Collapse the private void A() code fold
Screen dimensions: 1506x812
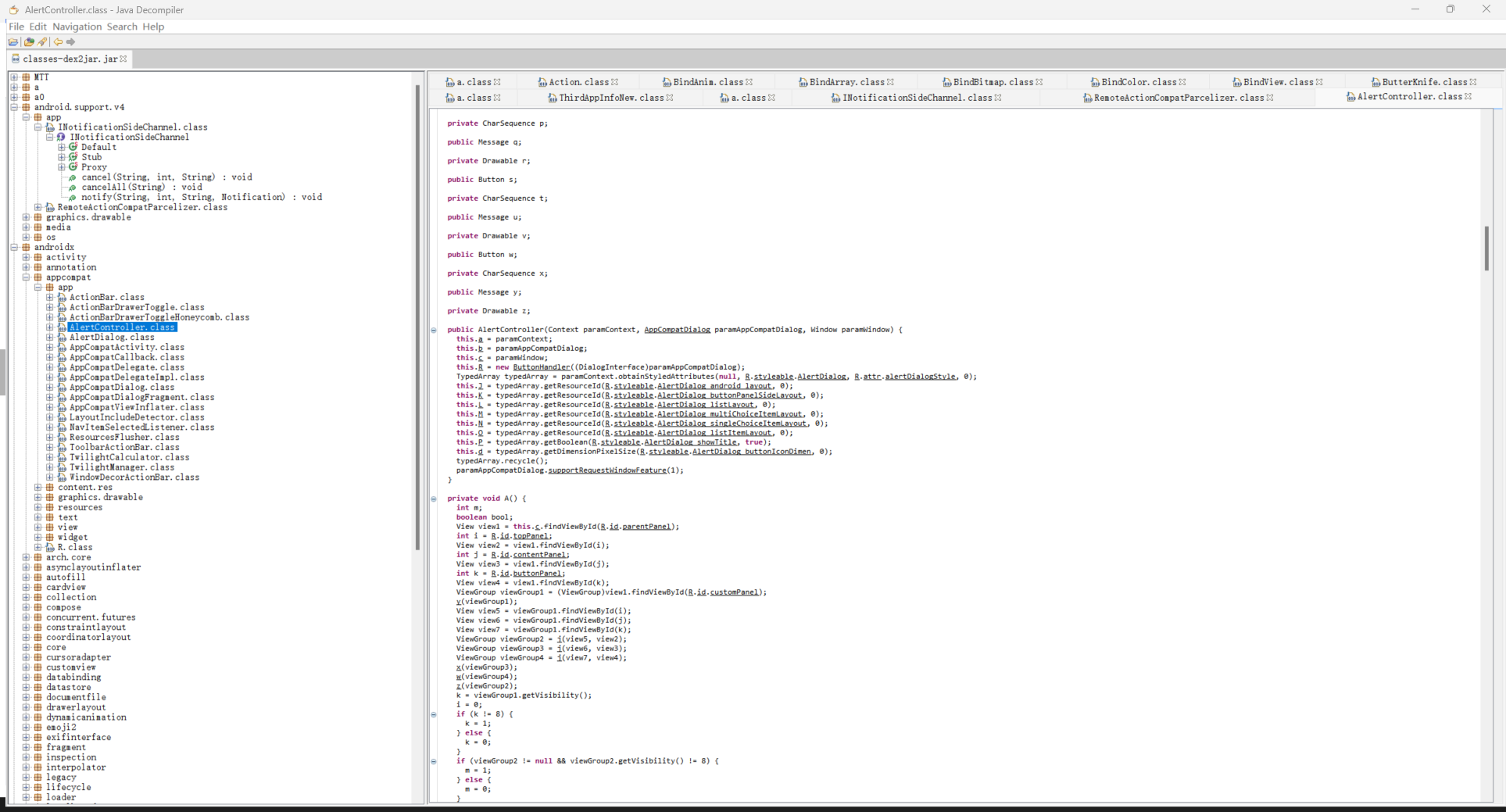point(434,499)
